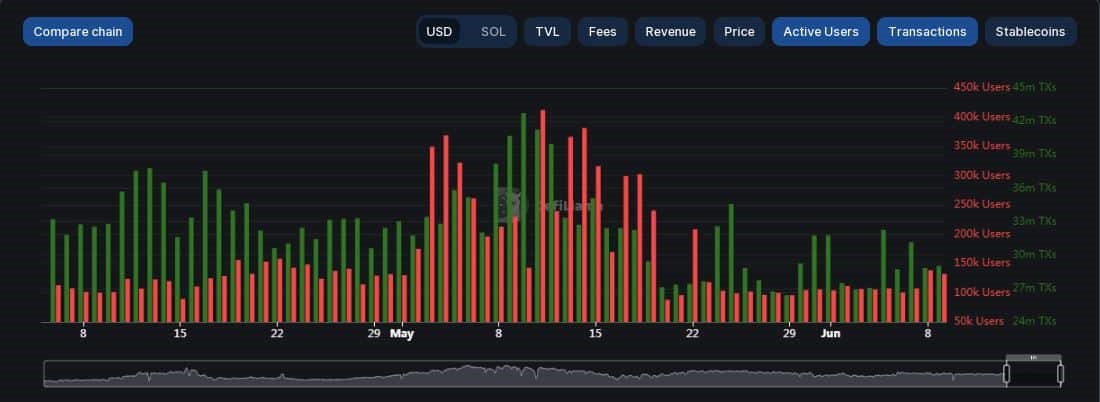Show the Stablecoins series
The height and width of the screenshot is (402, 1100).
(x=1031, y=32)
